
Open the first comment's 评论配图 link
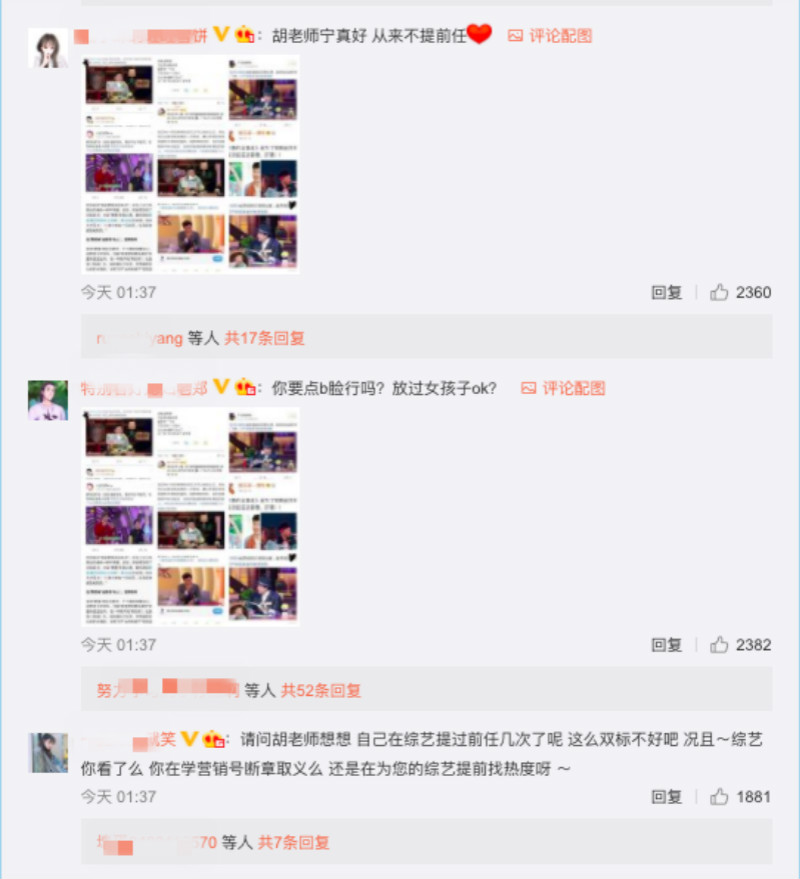point(561,36)
